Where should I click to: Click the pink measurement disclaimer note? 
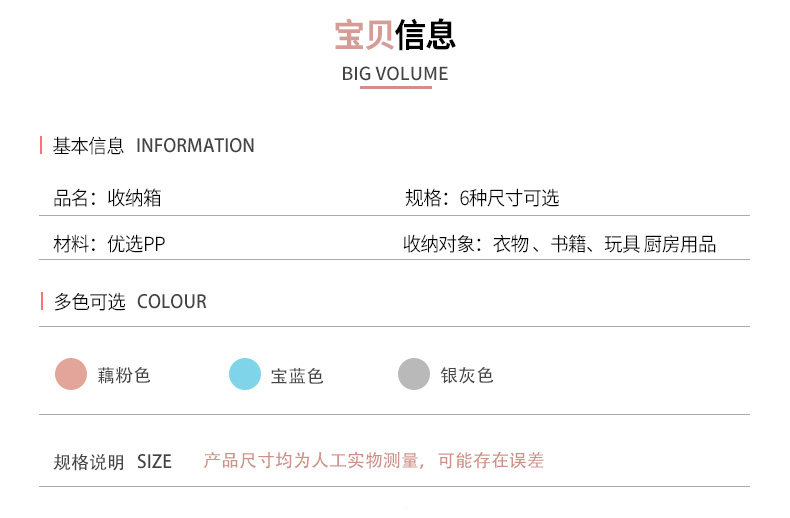(373, 461)
